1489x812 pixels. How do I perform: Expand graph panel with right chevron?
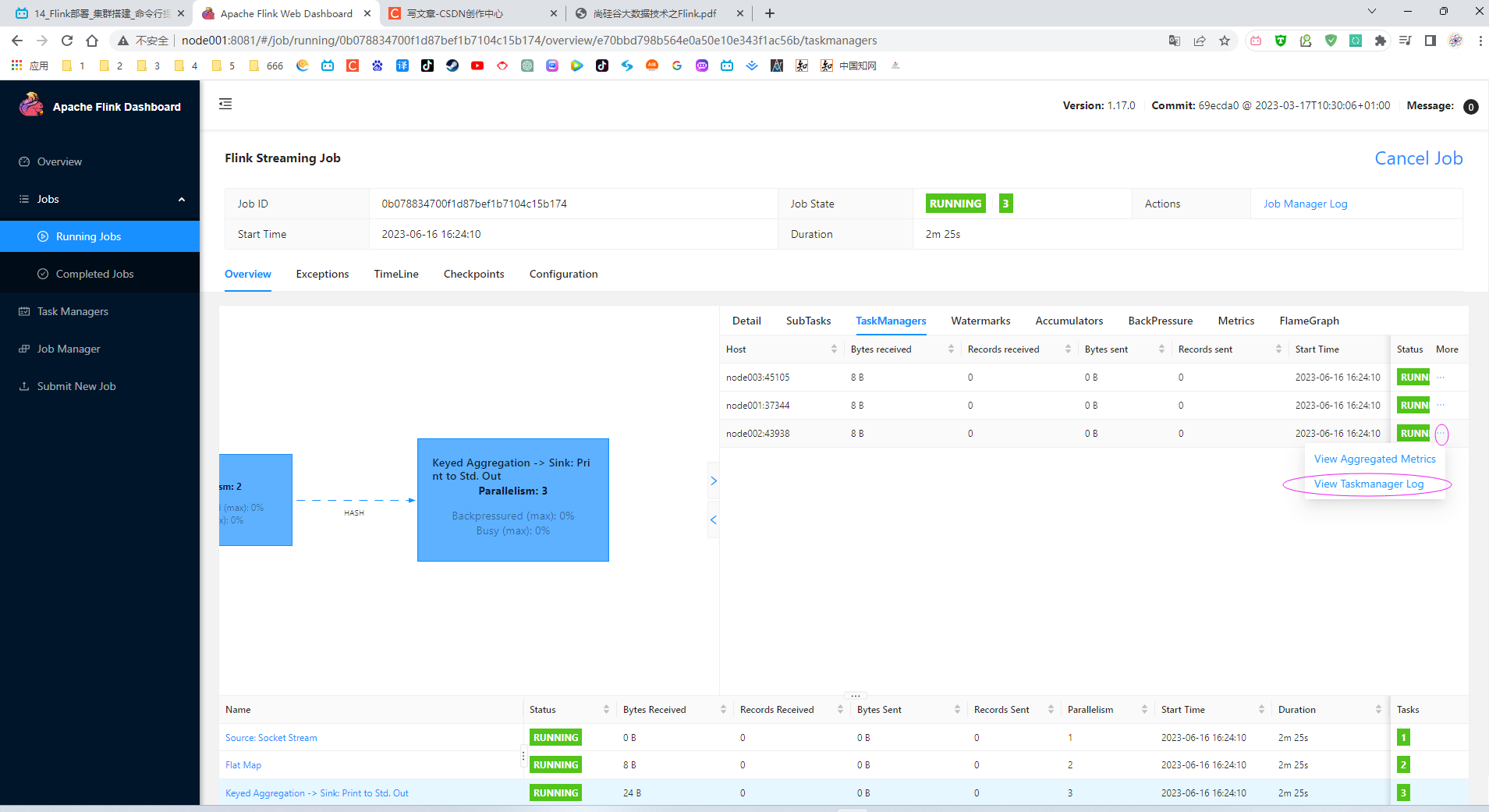[x=713, y=481]
